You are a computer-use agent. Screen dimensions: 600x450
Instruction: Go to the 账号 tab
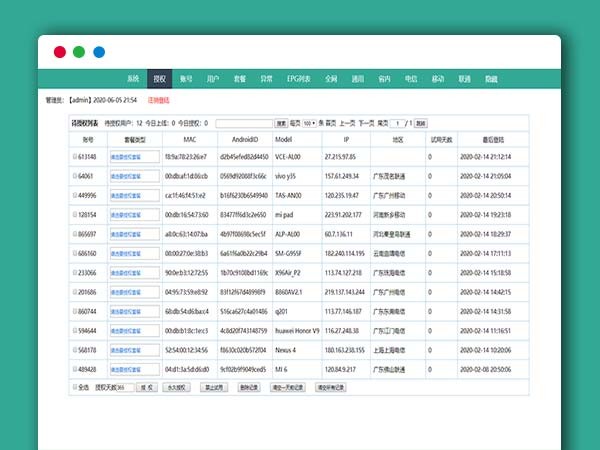pos(186,78)
